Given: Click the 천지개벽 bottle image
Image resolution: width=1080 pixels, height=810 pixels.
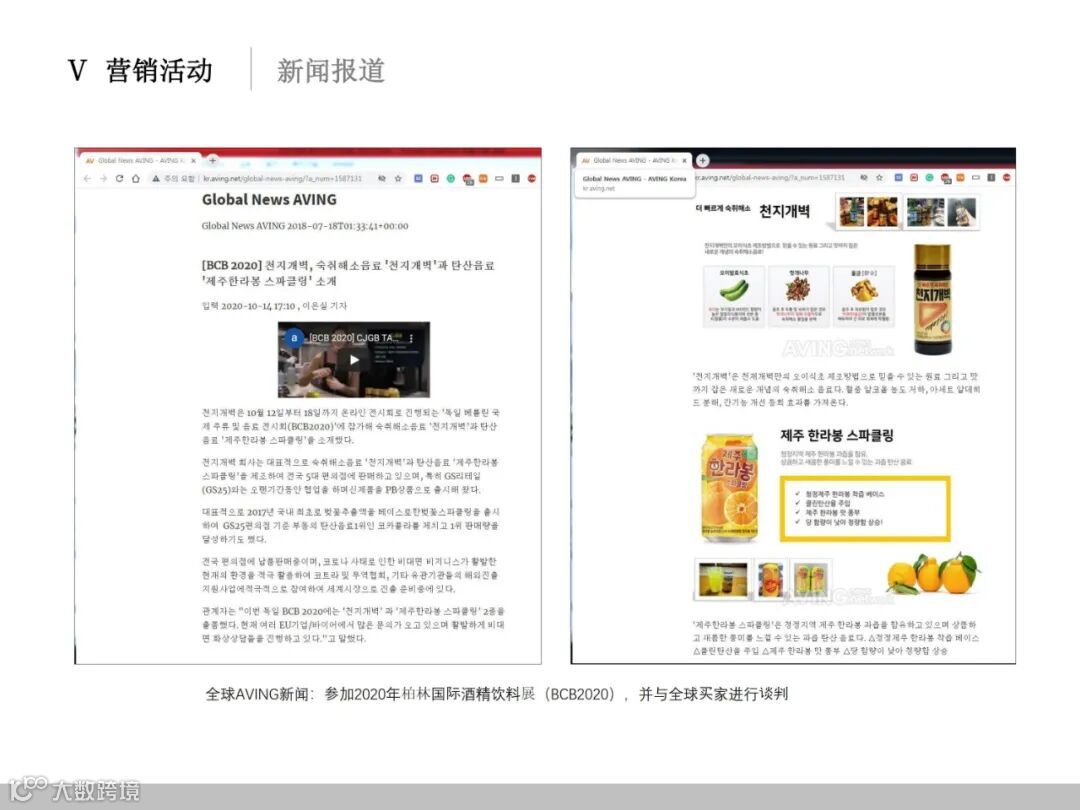Looking at the screenshot, I should 933,300.
